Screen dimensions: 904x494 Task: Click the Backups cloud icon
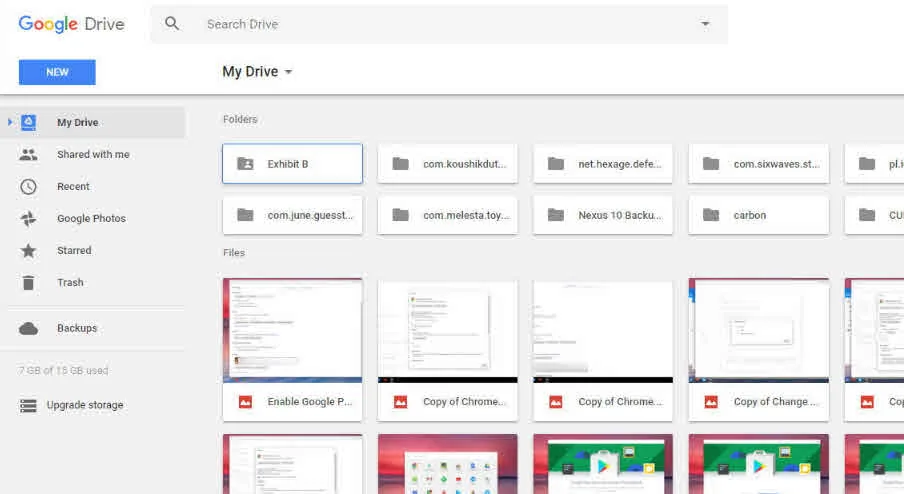[x=28, y=329]
